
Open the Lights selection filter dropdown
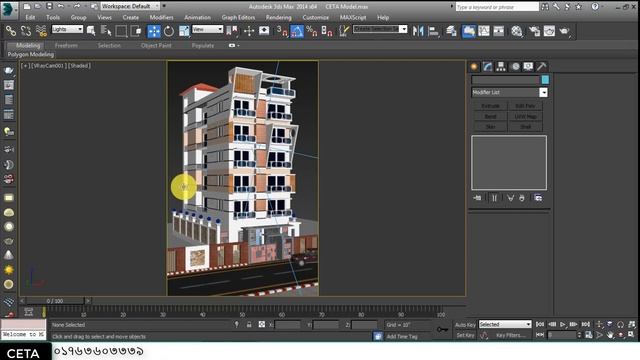click(x=67, y=29)
